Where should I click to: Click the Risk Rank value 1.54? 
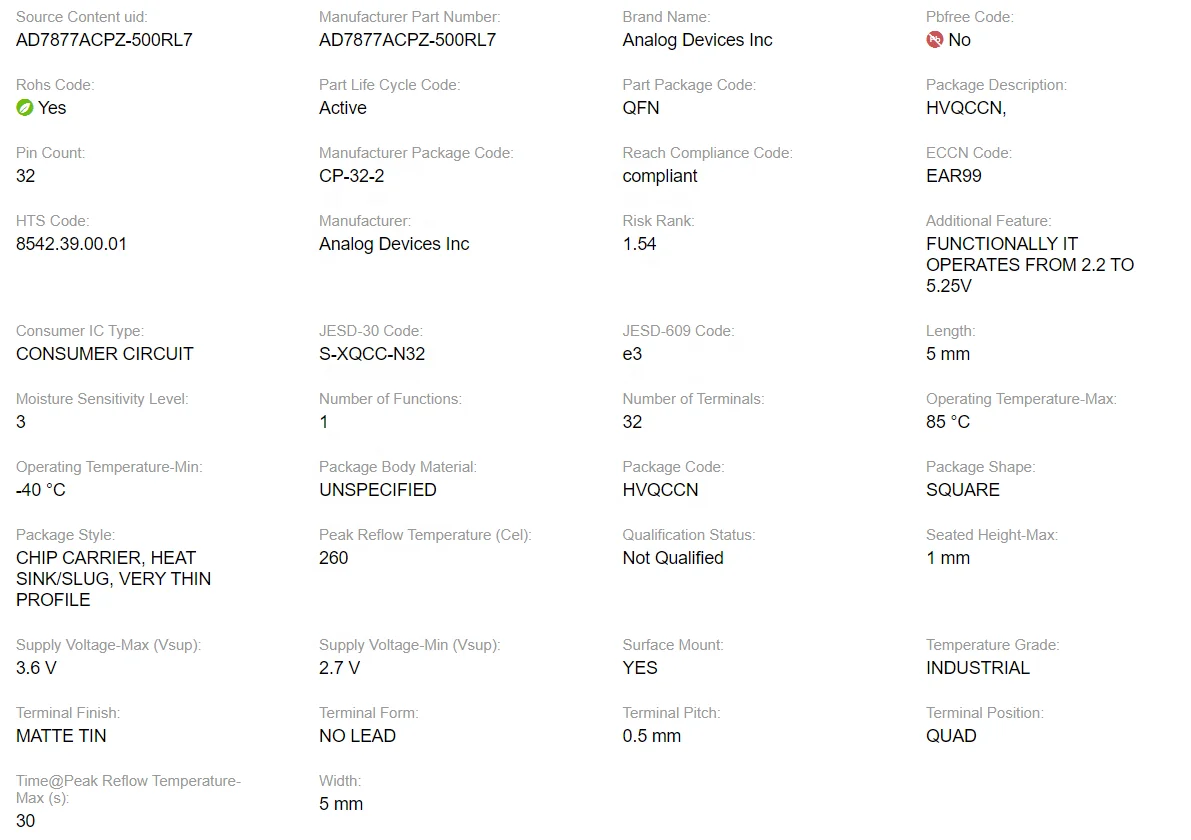(639, 244)
